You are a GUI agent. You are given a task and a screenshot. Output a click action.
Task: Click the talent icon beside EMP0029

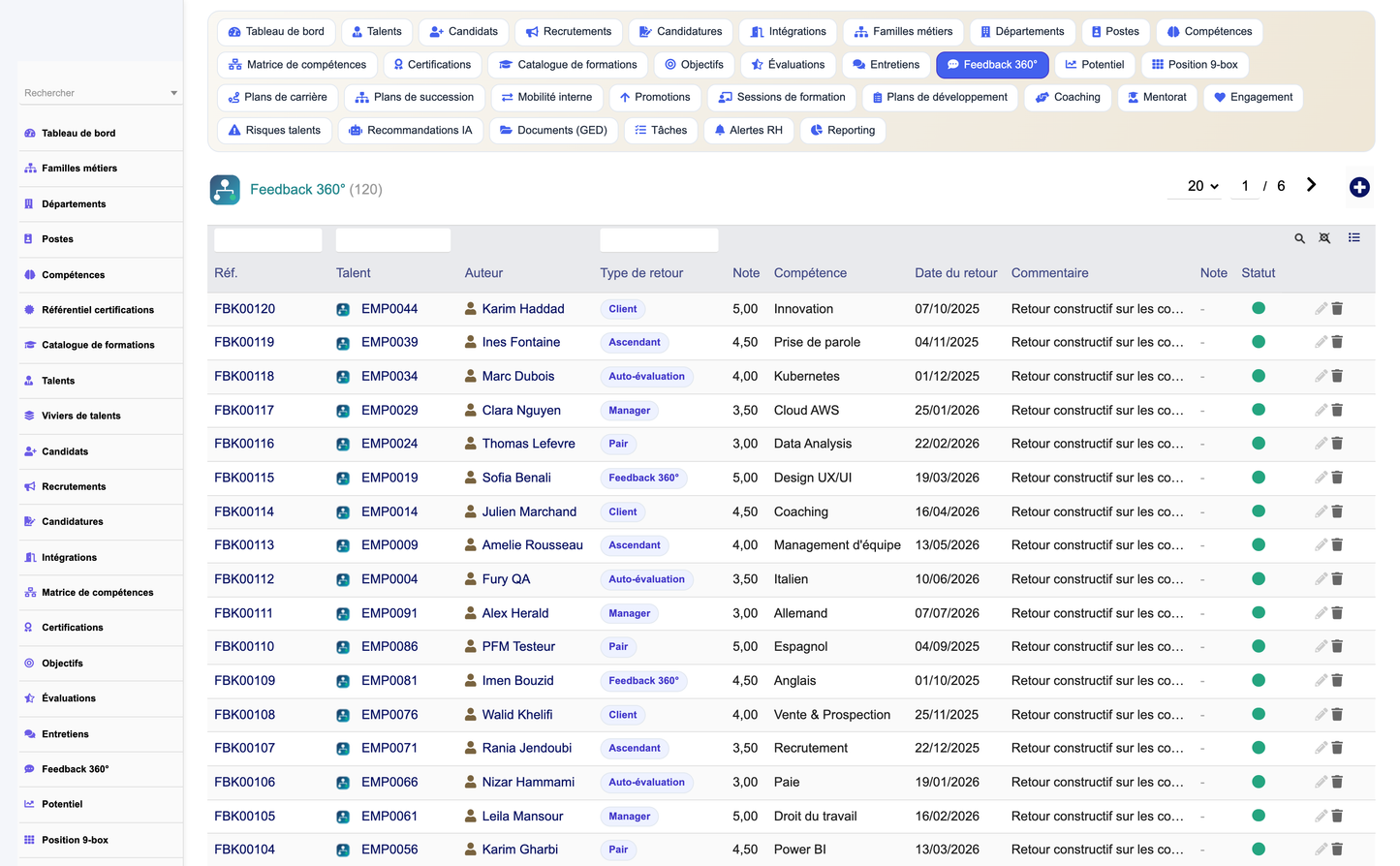click(343, 411)
